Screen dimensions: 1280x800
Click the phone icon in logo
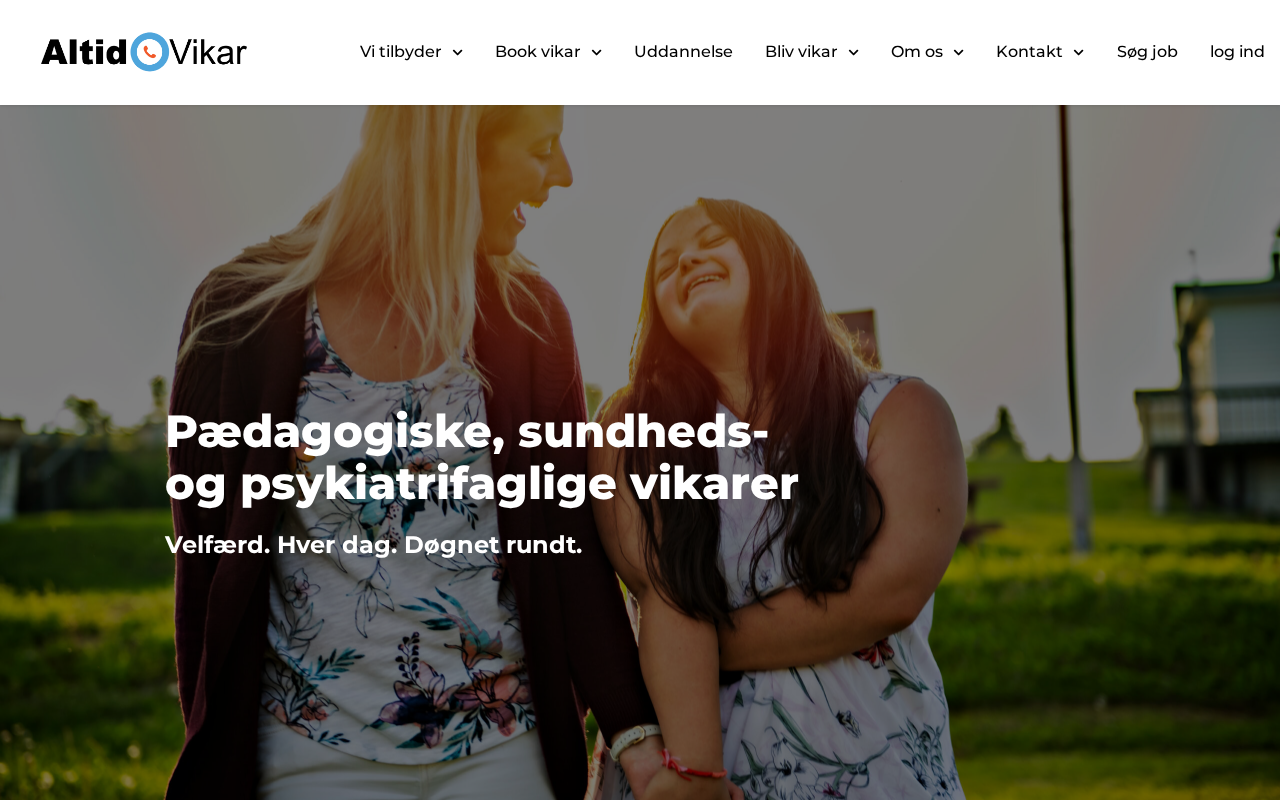click(x=150, y=52)
